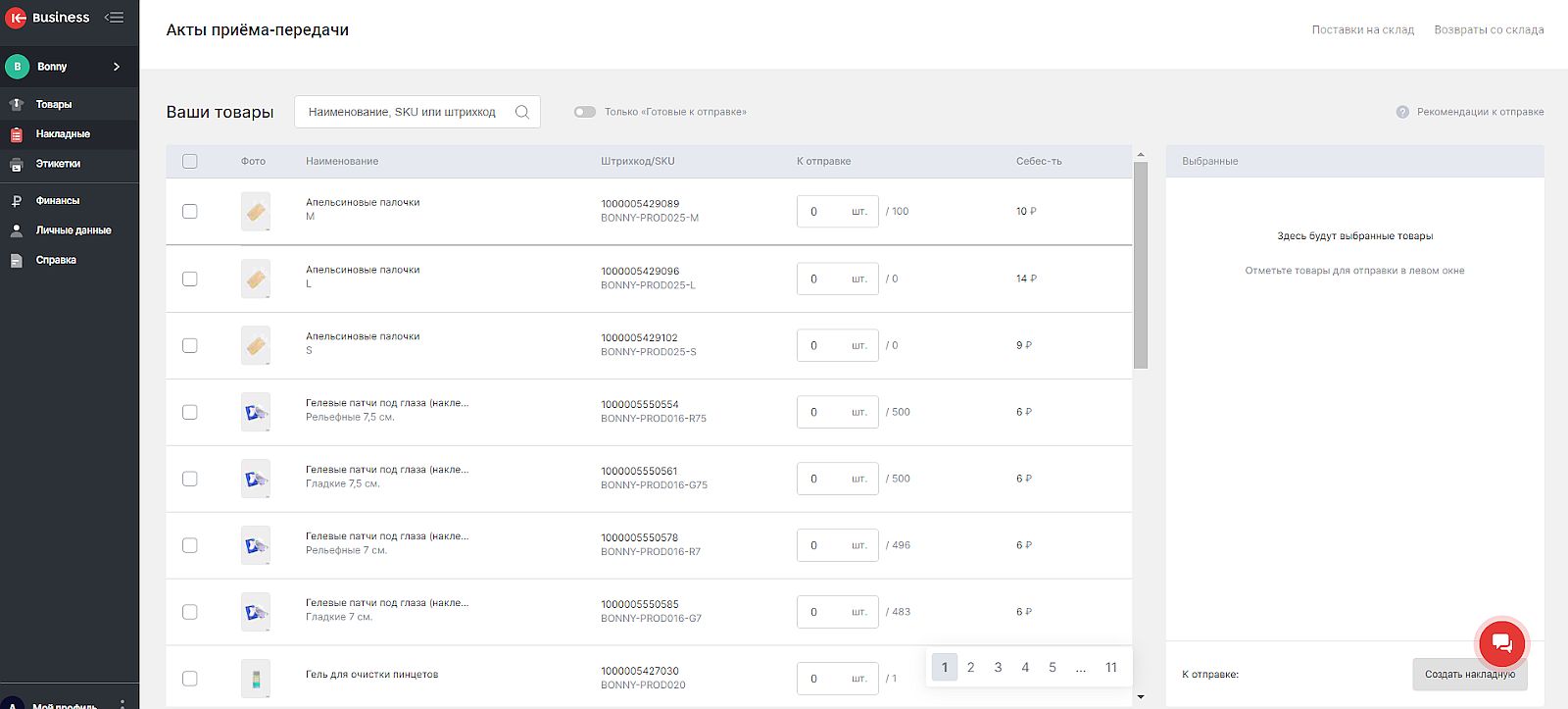Image resolution: width=1568 pixels, height=709 pixels.
Task: Check Рельефные 7,5 см patches row
Action: (x=190, y=413)
